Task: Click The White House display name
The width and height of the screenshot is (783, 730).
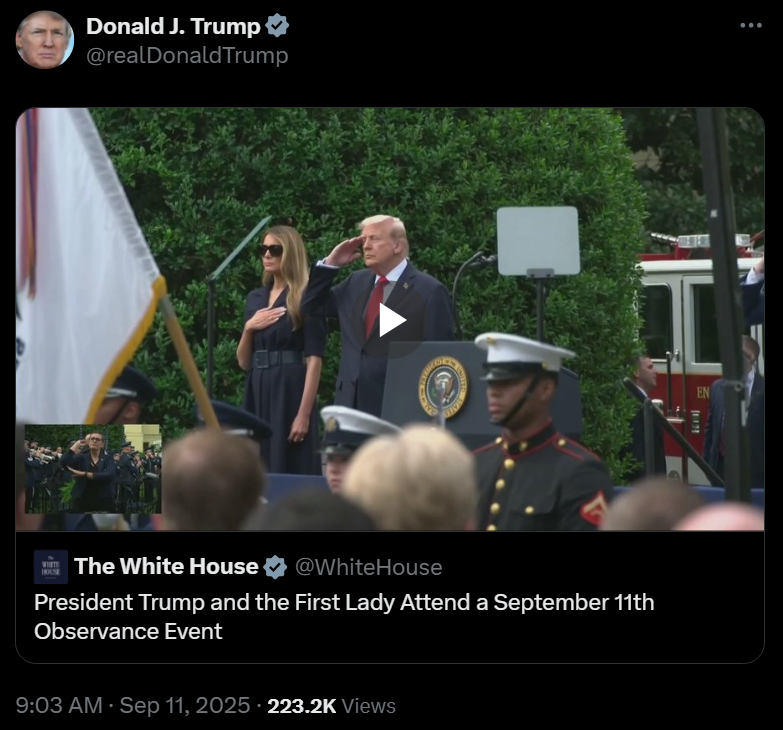Action: click(166, 566)
